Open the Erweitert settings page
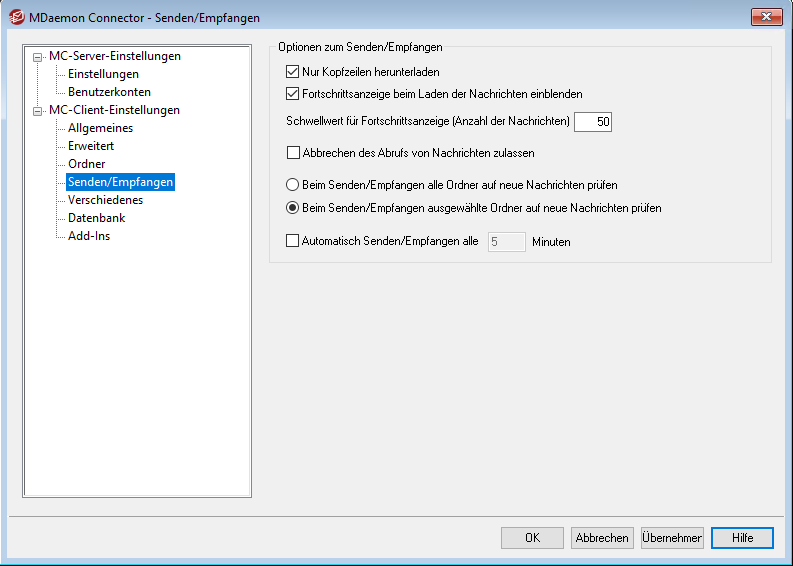The width and height of the screenshot is (793, 566). pyautogui.click(x=92, y=146)
